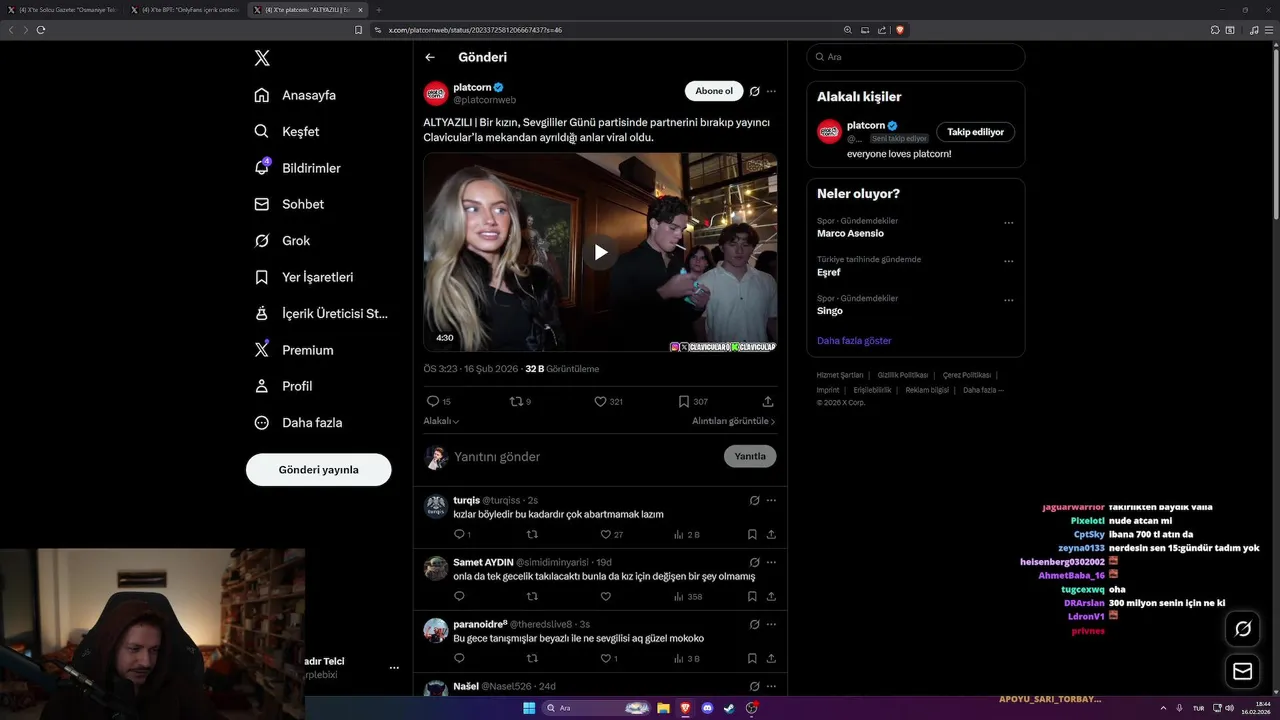This screenshot has width=1280, height=720.
Task: Open Singo trend options
Action: (1008, 301)
